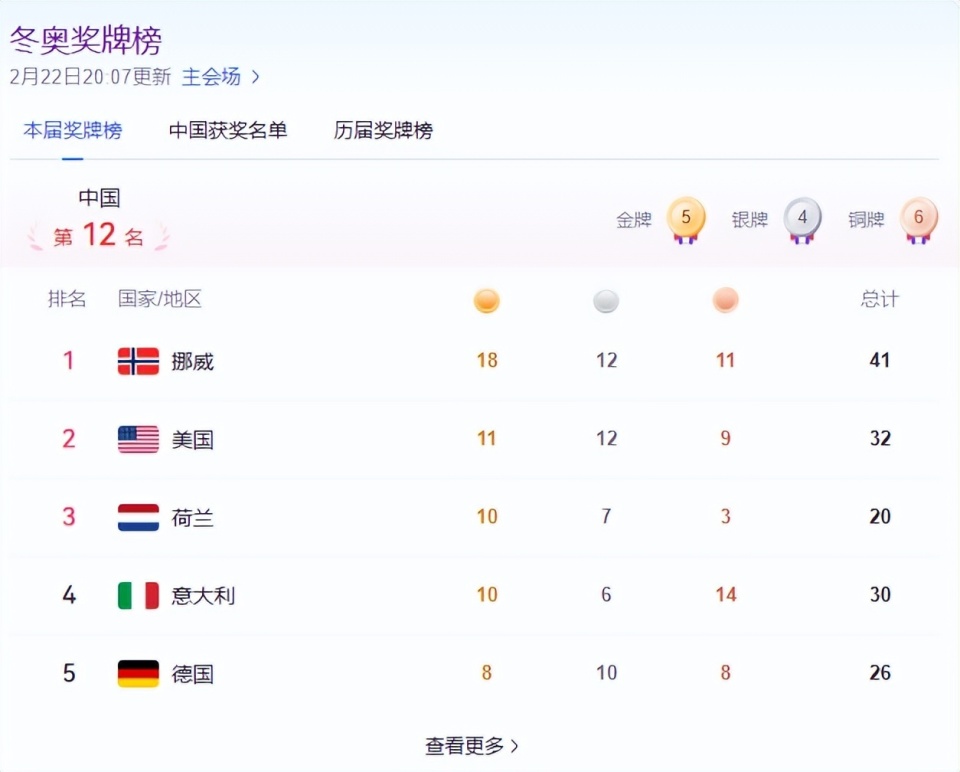
Task: Click the gold medal column header icon
Action: 487,300
